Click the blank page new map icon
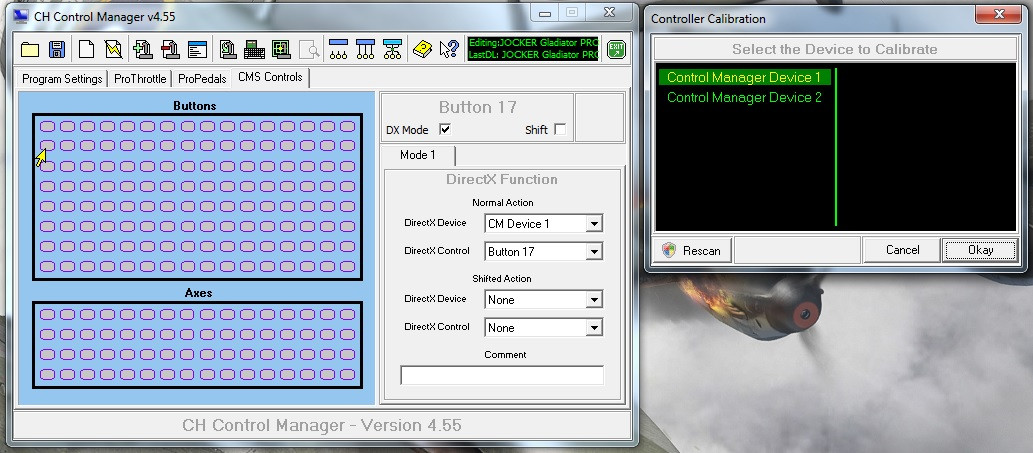Screen dimensions: 1033x453 point(86,49)
